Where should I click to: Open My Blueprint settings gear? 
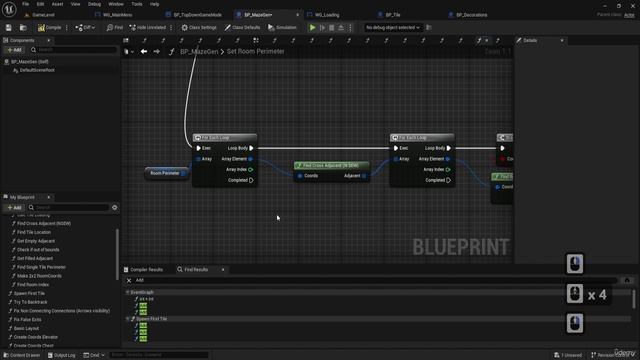click(115, 207)
